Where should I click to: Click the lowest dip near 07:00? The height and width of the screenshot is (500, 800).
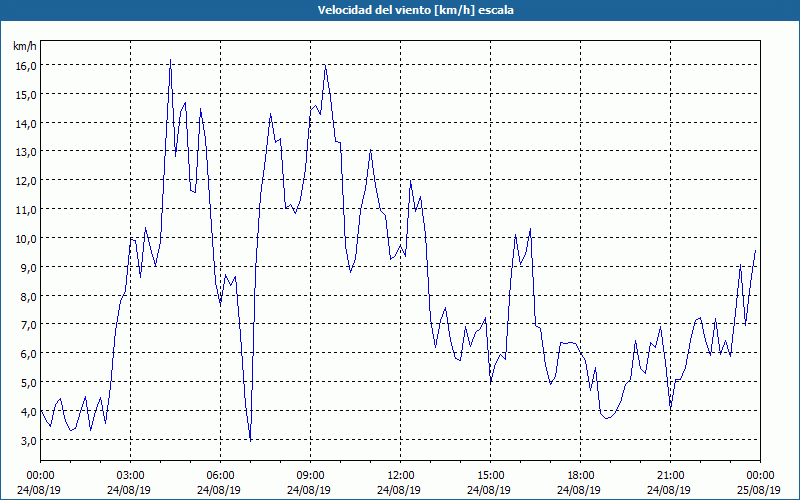pyautogui.click(x=251, y=440)
